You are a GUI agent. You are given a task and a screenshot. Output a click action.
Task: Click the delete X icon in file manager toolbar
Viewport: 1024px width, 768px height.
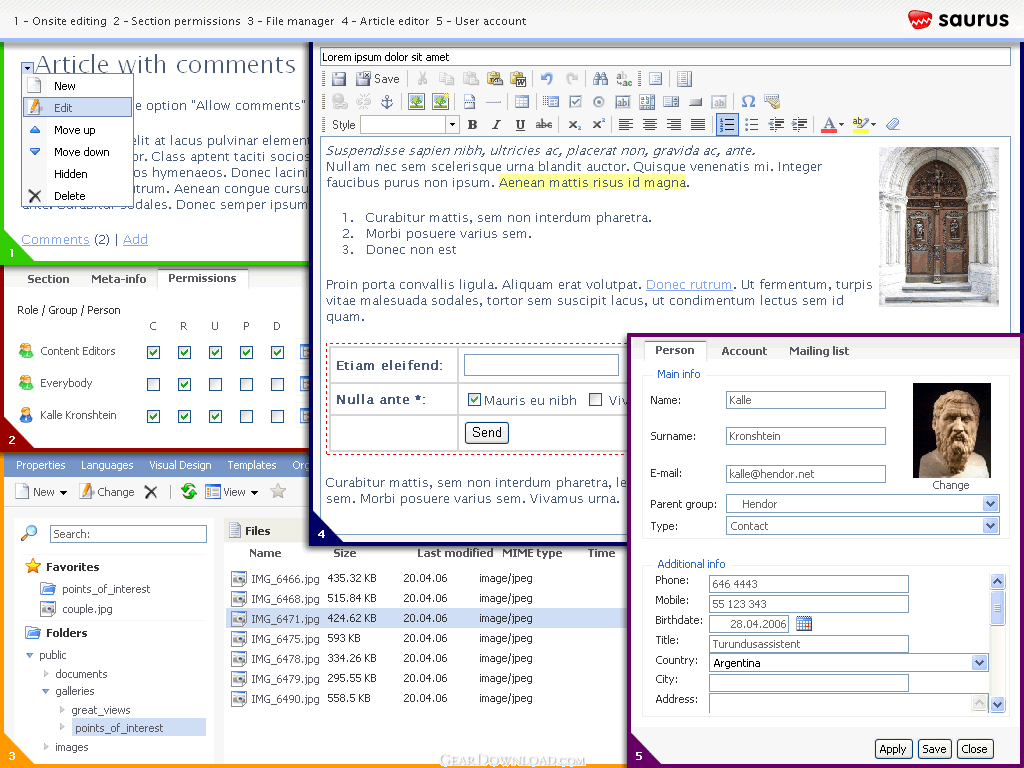tap(151, 492)
